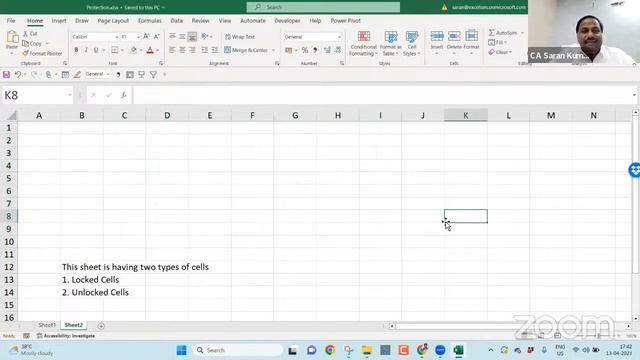Switch to the Data ribbon tab
Viewport: 640px width, 360px height.
[x=176, y=20]
